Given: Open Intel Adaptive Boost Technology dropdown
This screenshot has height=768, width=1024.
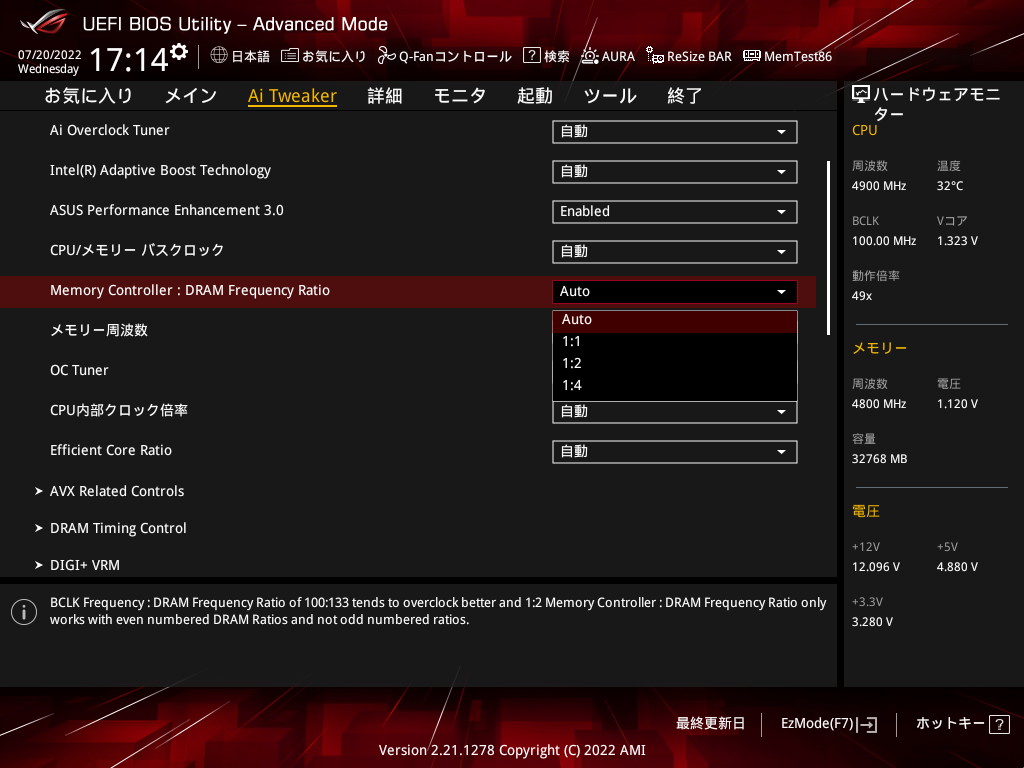Looking at the screenshot, I should click(675, 172).
